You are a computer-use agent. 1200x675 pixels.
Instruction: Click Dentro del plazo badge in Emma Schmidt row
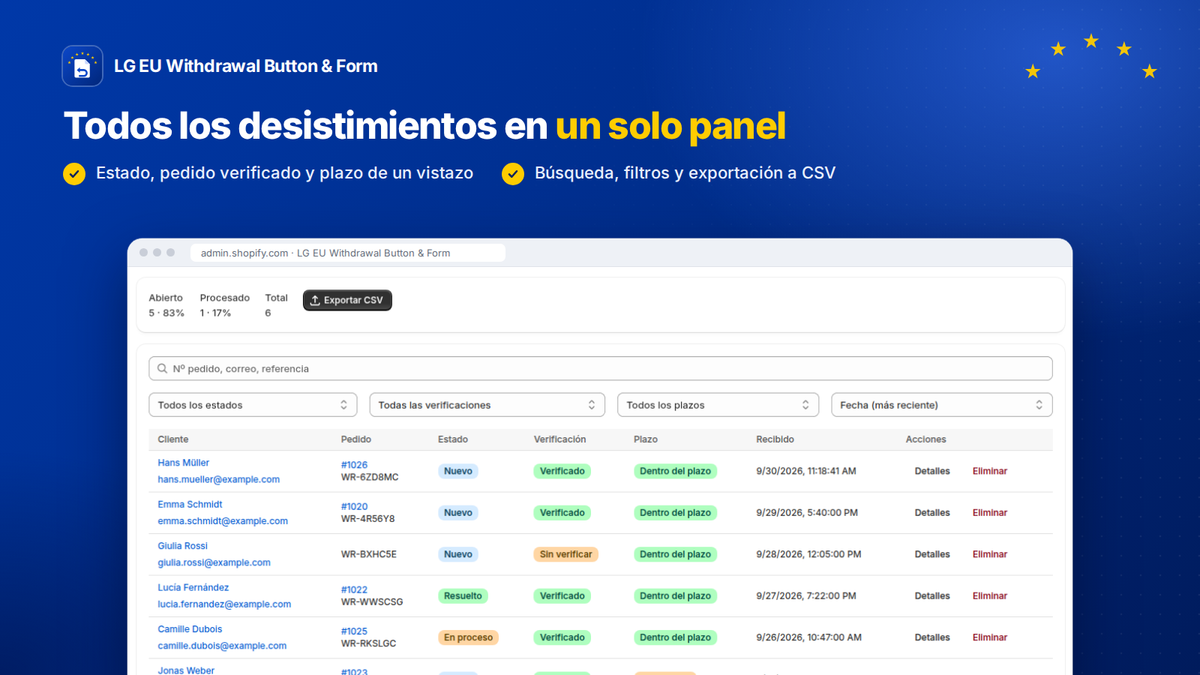(675, 513)
